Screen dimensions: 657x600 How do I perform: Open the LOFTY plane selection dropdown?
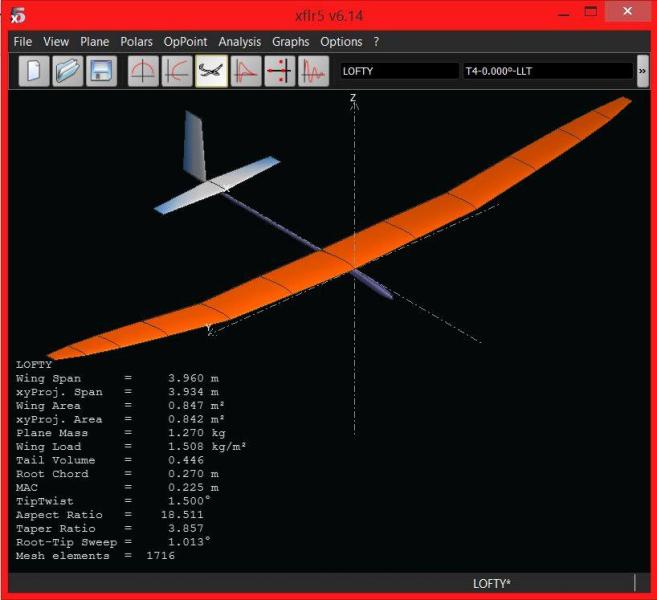398,71
